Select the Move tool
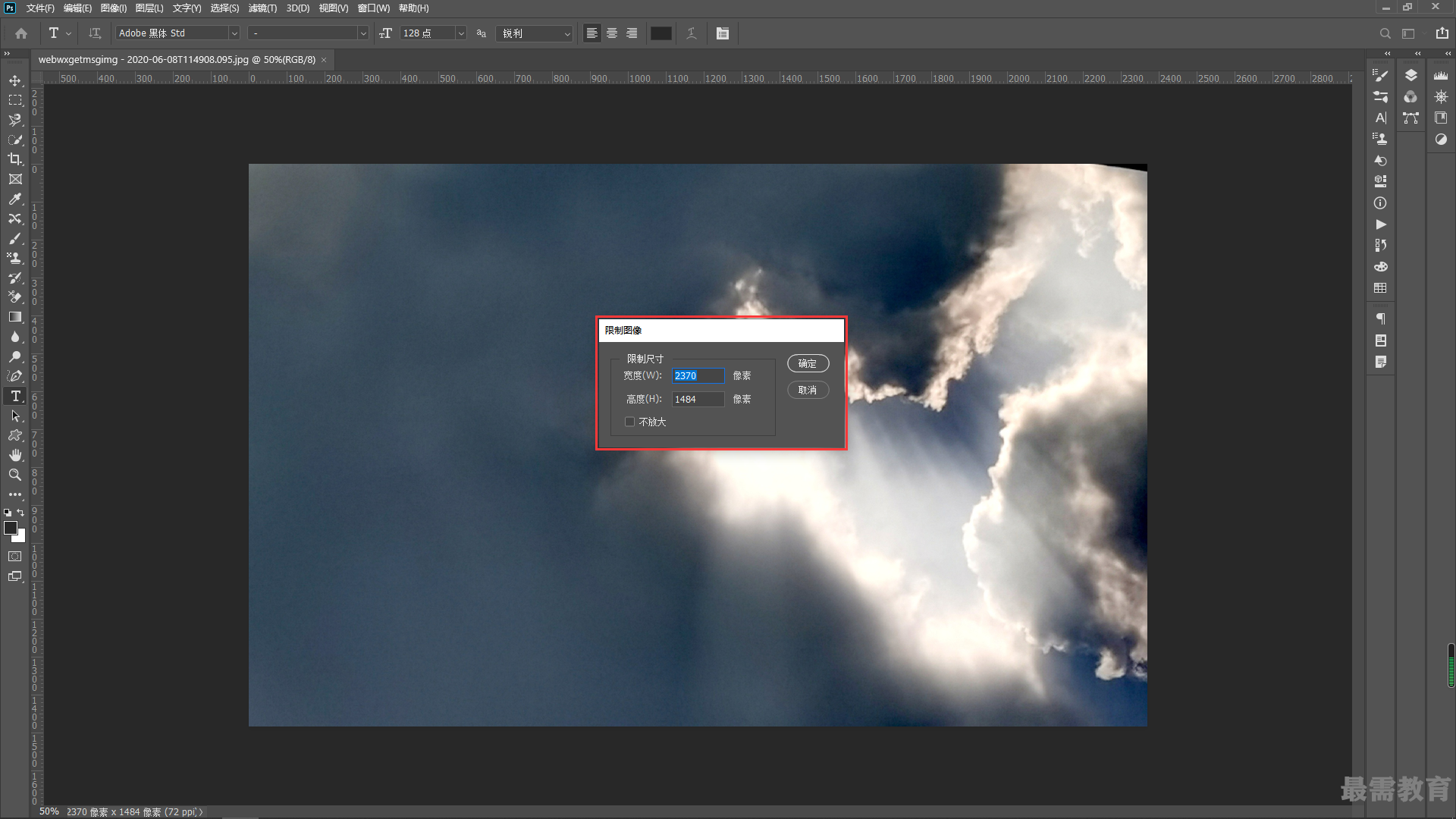The image size is (1456, 819). pyautogui.click(x=15, y=80)
